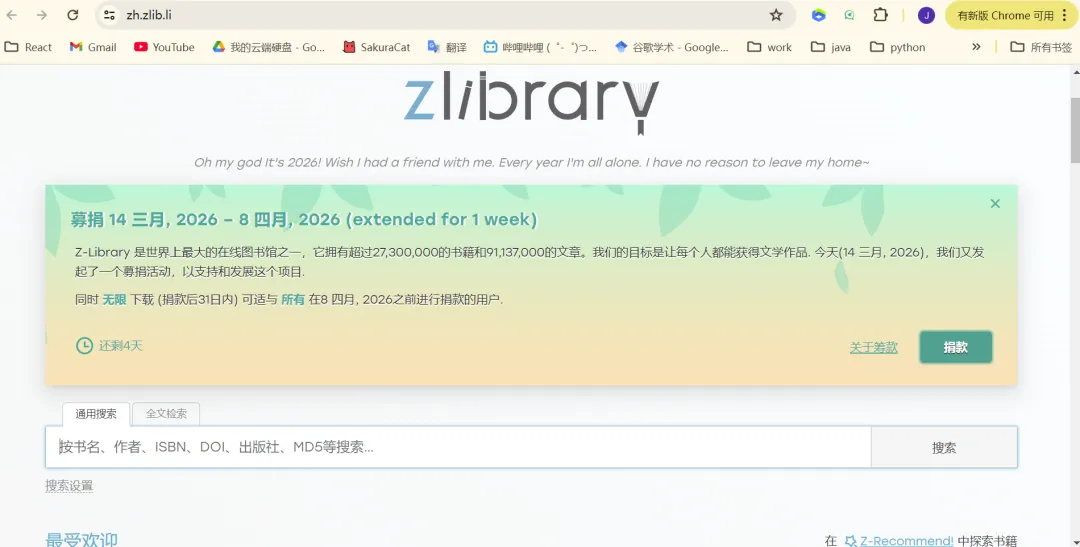This screenshot has width=1080, height=547.
Task: Show hidden bookmarks via the double chevron
Action: tap(976, 47)
